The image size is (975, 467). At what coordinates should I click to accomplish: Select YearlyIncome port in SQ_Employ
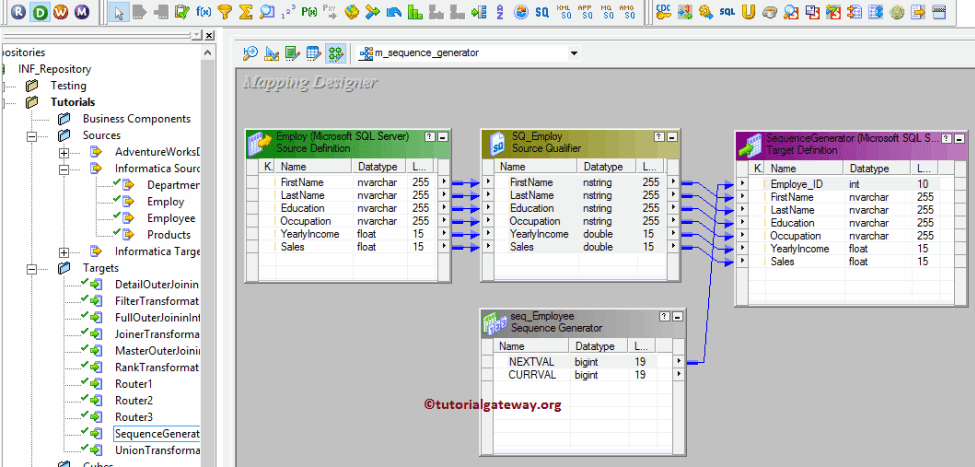point(539,234)
